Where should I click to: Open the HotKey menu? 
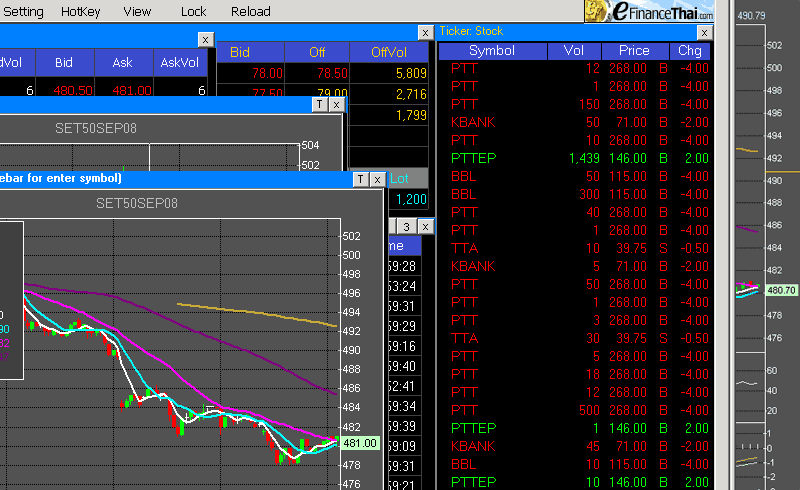(80, 11)
